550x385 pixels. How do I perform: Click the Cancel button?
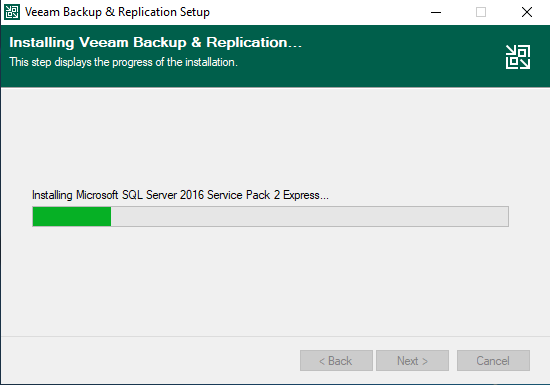tap(493, 360)
